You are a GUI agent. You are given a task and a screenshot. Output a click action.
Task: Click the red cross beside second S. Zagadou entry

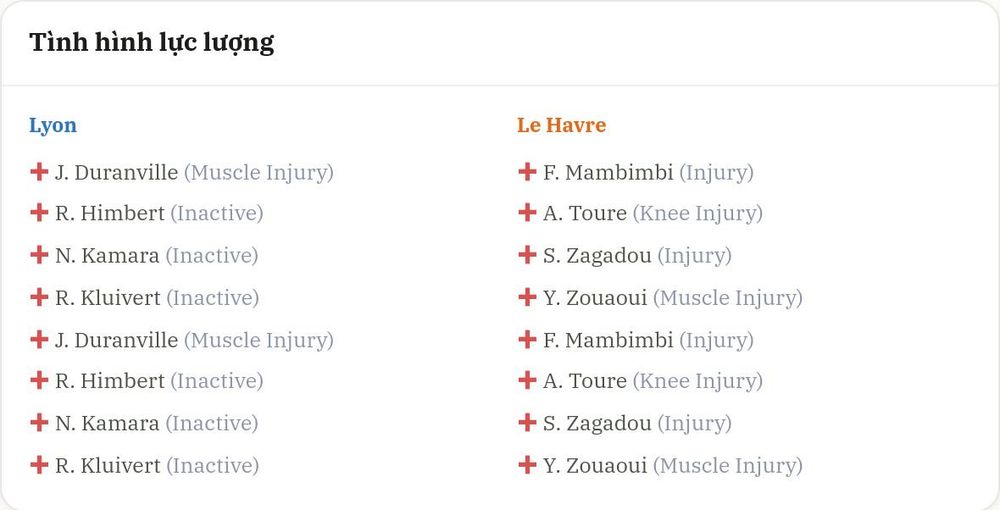tap(527, 423)
